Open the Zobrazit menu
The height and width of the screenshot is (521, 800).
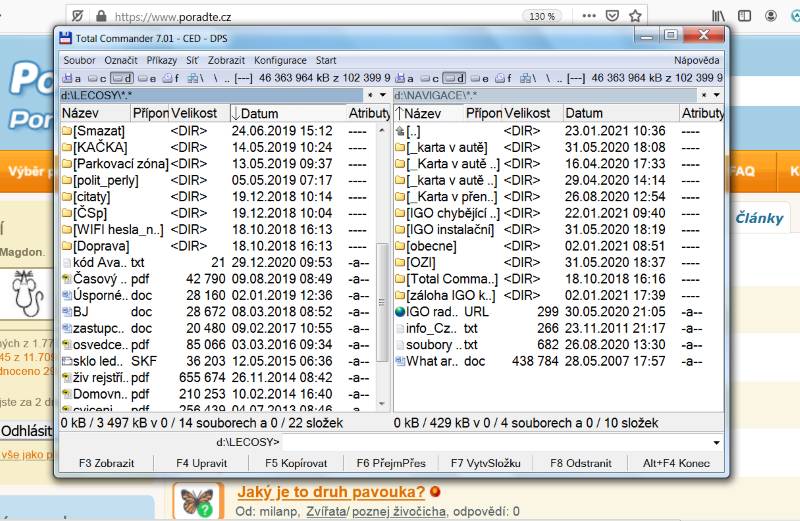[x=226, y=60]
